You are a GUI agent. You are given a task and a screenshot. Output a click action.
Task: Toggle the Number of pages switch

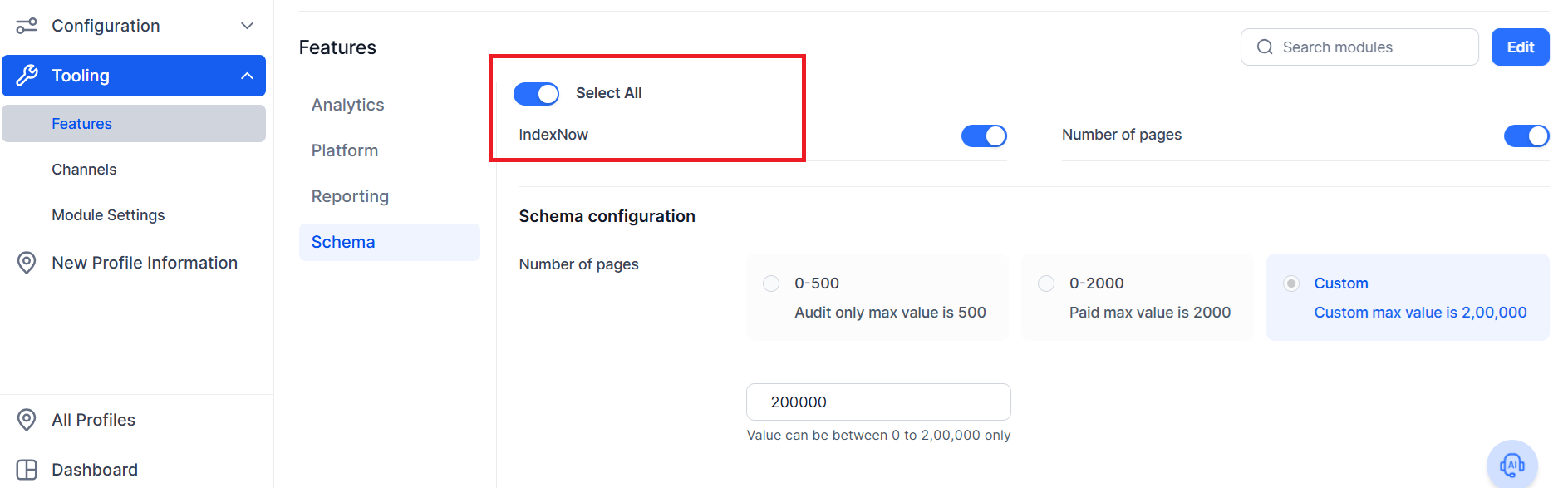coord(1526,136)
